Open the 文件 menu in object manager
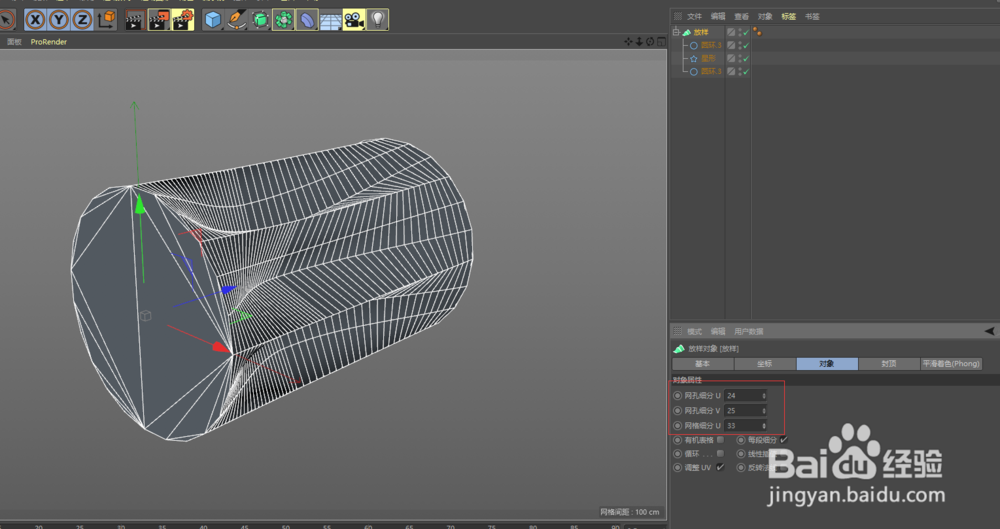The height and width of the screenshot is (529, 1000). (694, 16)
